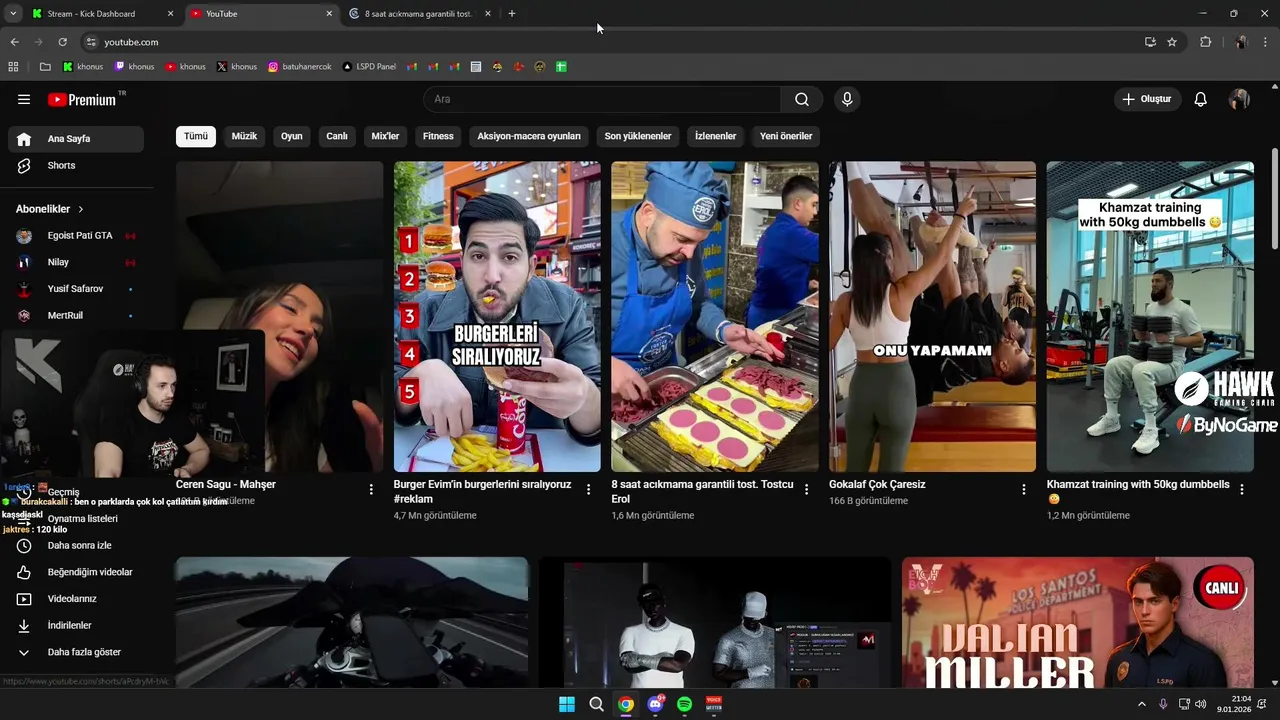1280x720 pixels.
Task: Play the Tostcu Erol tost short
Action: coord(715,317)
